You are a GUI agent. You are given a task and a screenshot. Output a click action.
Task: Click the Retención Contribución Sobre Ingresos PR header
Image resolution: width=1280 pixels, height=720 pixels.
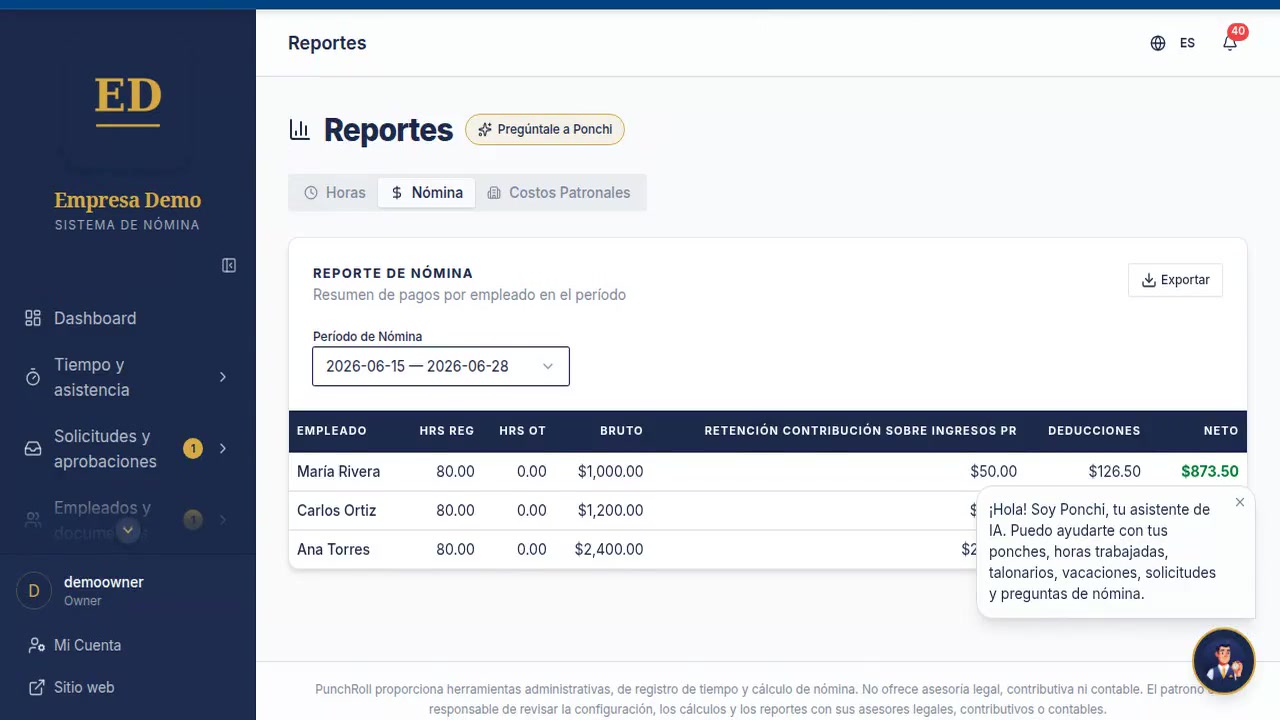tap(860, 431)
